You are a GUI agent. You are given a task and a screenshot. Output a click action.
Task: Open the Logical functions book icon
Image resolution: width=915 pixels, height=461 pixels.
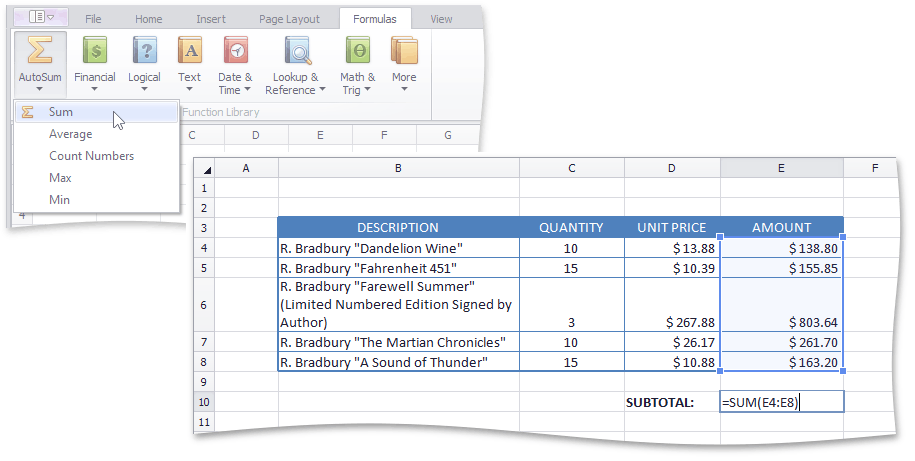(144, 50)
